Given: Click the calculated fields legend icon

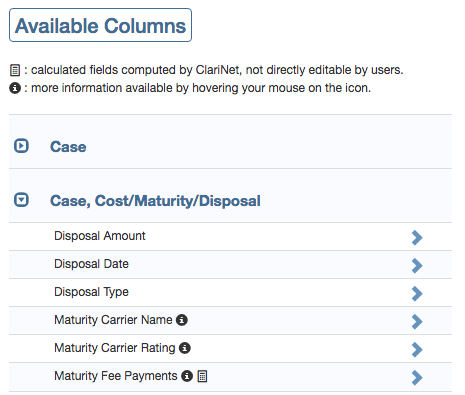Looking at the screenshot, I should point(15,70).
